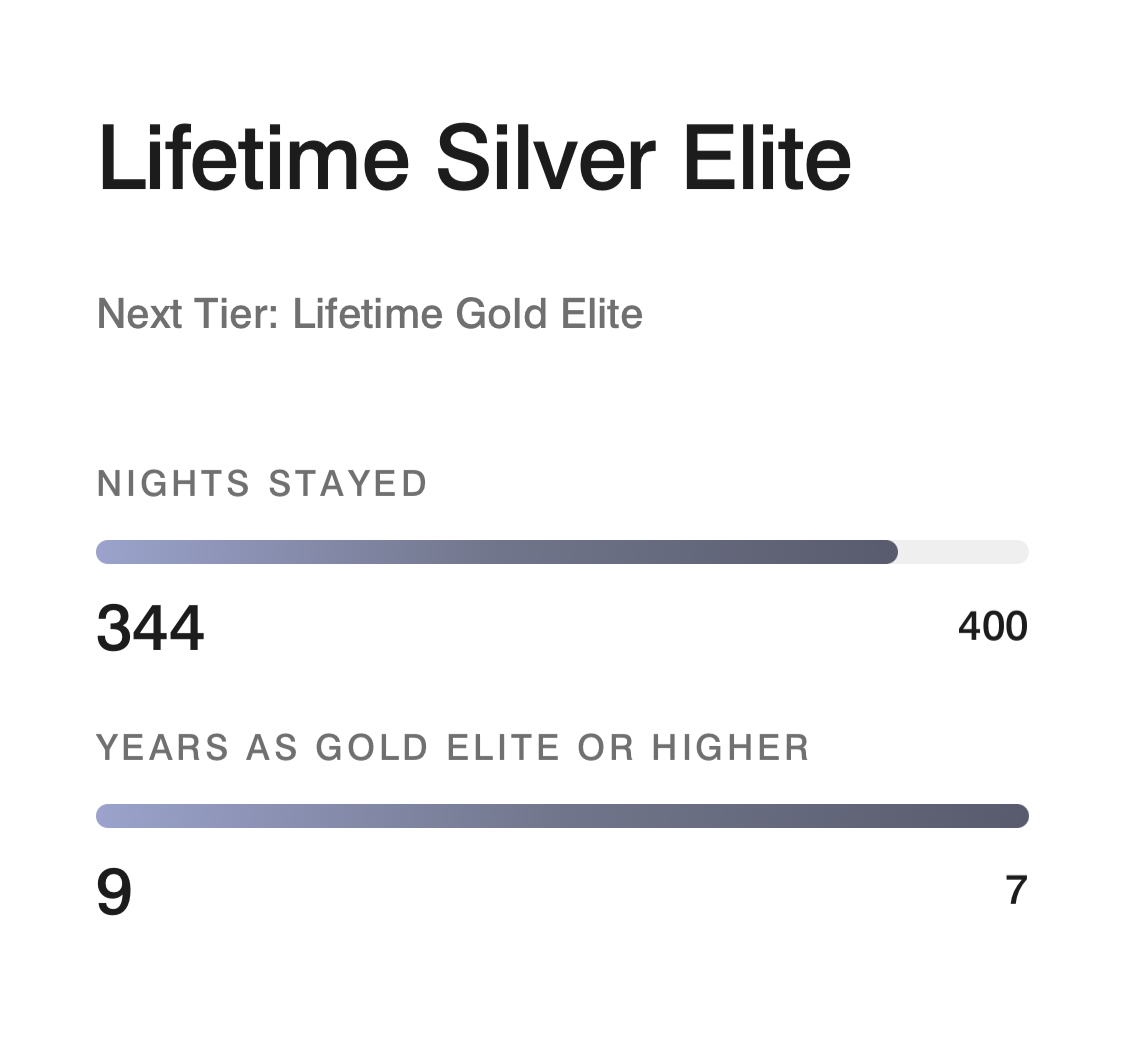
Task: Click the NIGHTS STAYED label
Action: click(x=260, y=483)
